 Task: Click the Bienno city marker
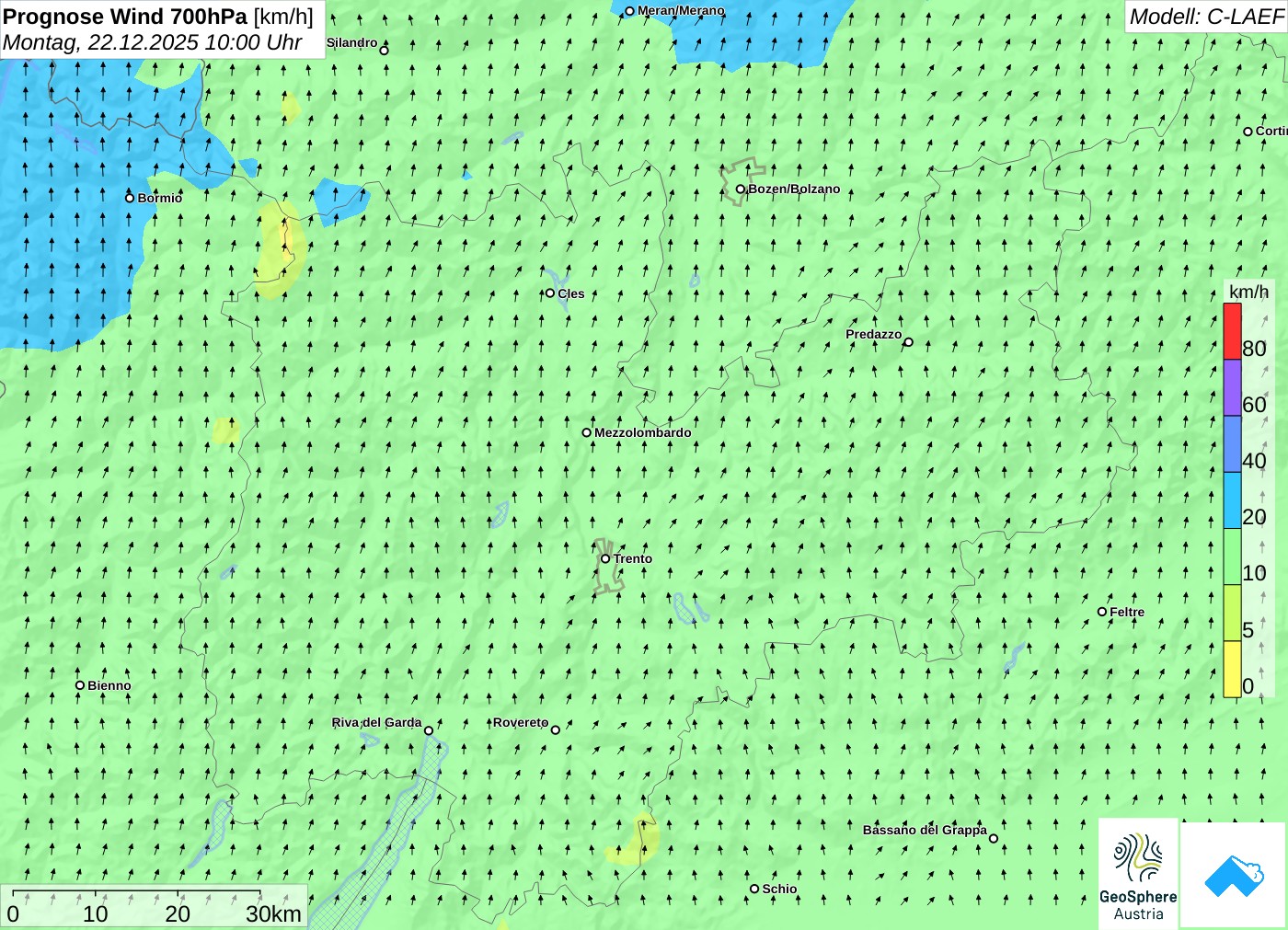[x=80, y=685]
